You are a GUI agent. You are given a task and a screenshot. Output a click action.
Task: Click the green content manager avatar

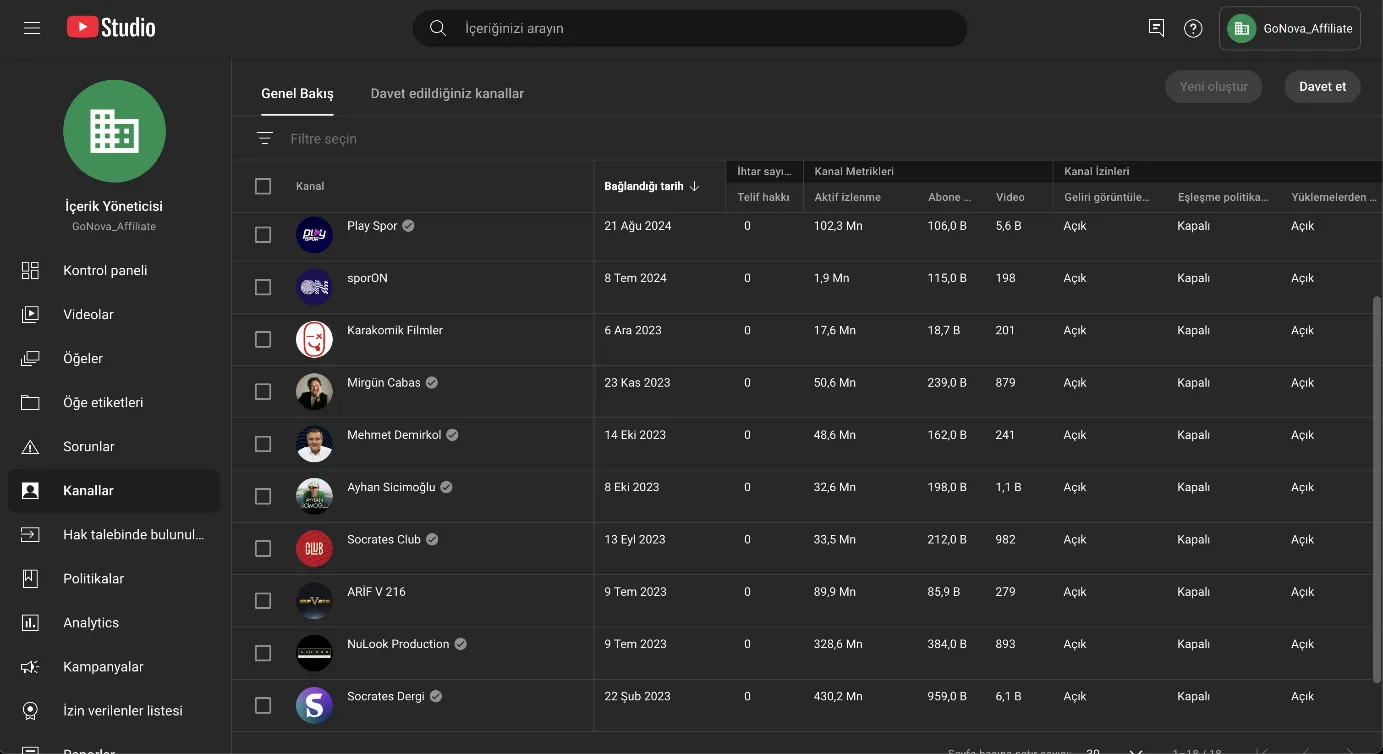tap(114, 132)
